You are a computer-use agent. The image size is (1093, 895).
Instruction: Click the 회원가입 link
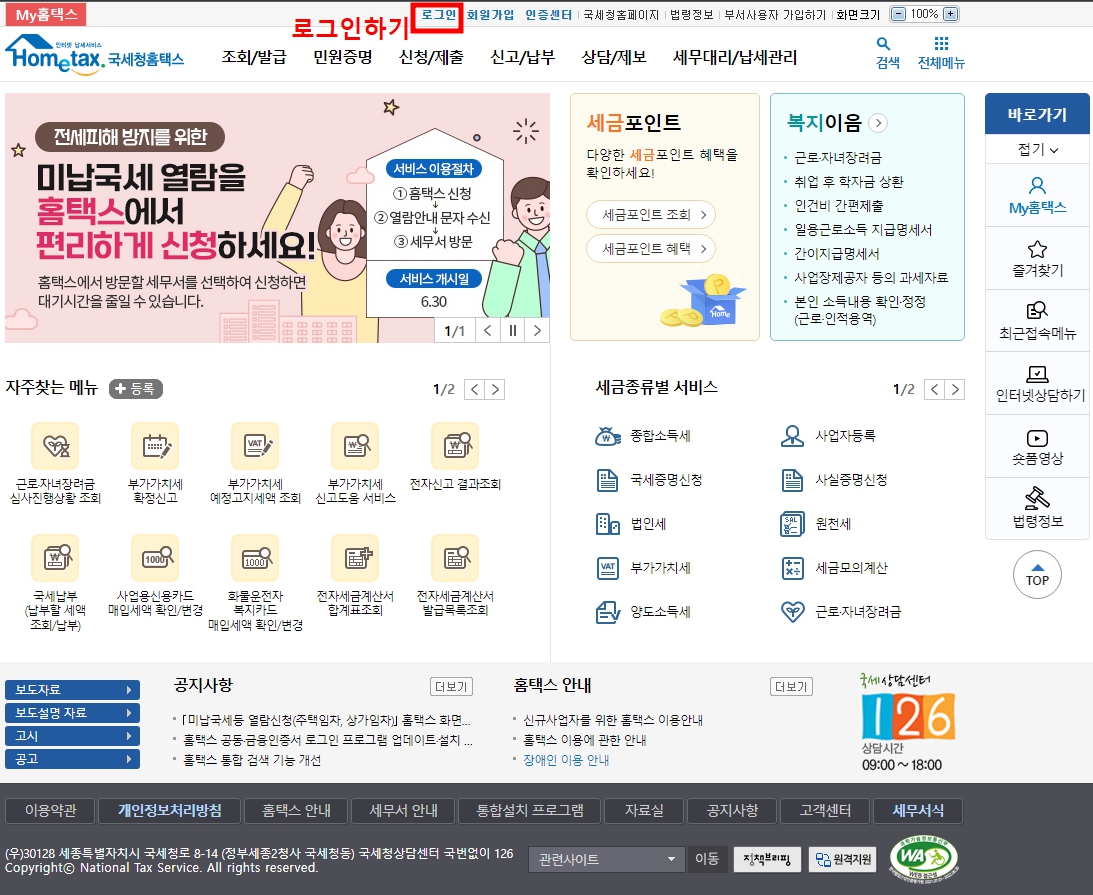click(490, 15)
